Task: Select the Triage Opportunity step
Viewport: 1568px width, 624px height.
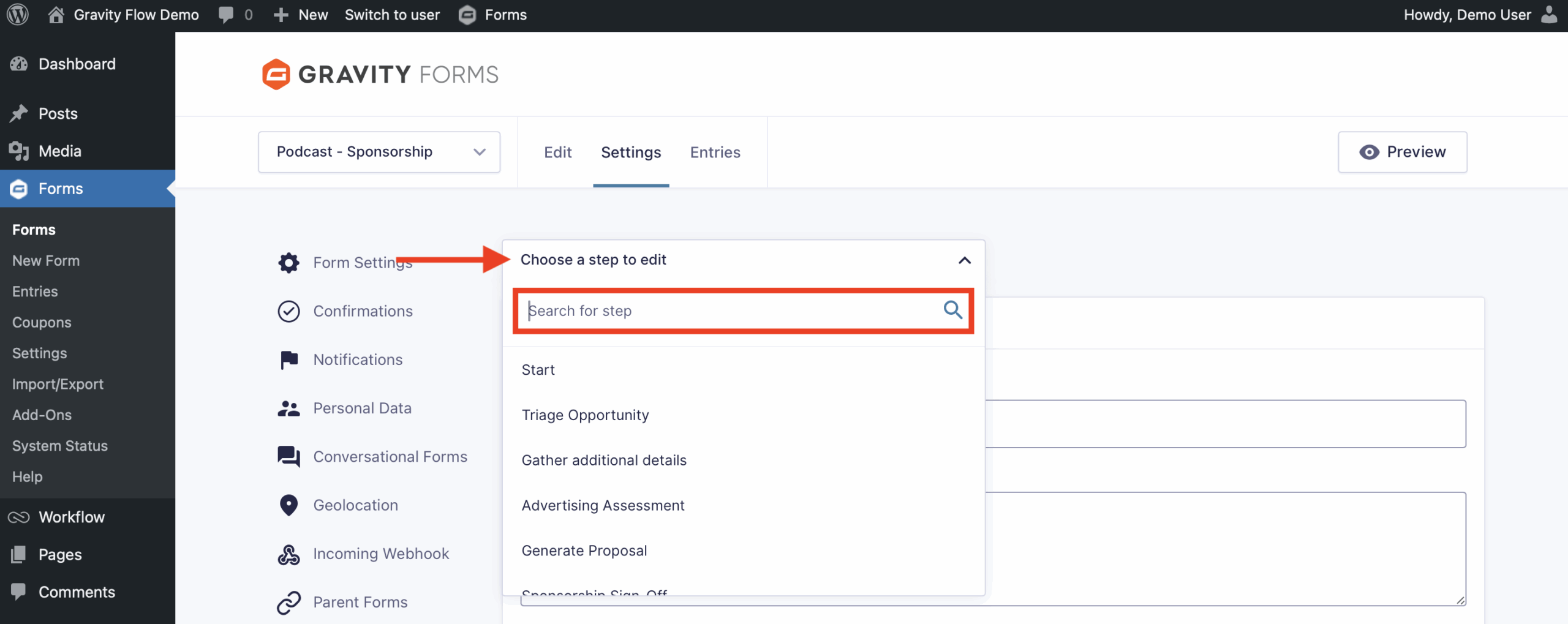Action: click(585, 415)
